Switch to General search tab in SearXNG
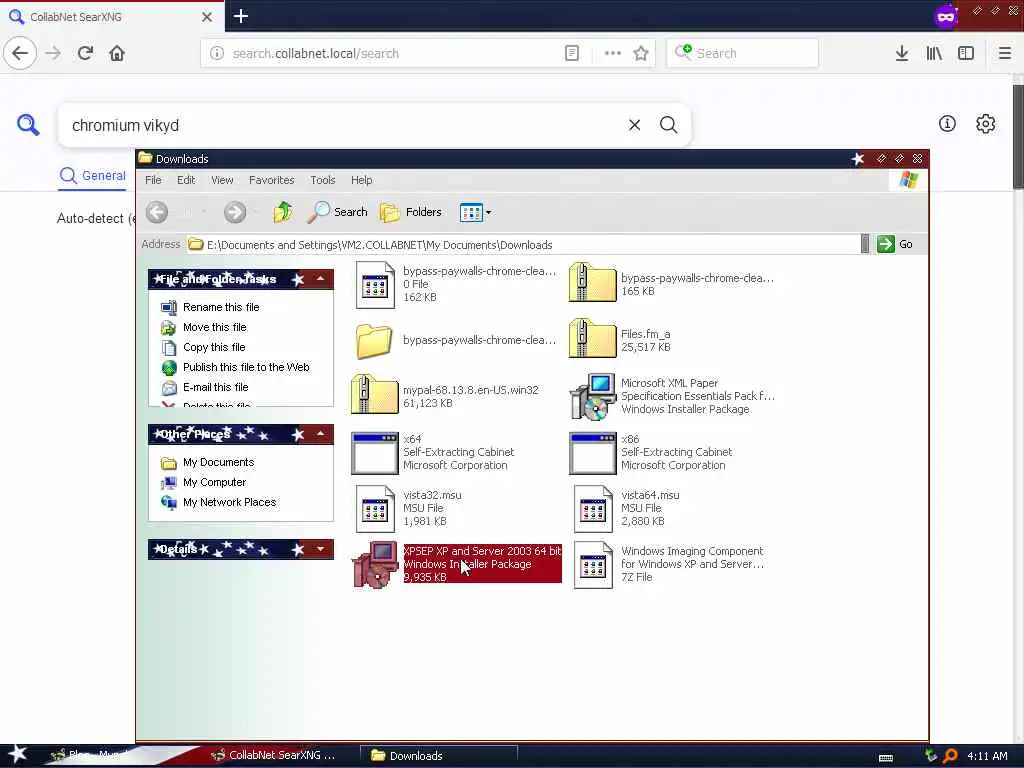1024x768 pixels. pos(93,176)
